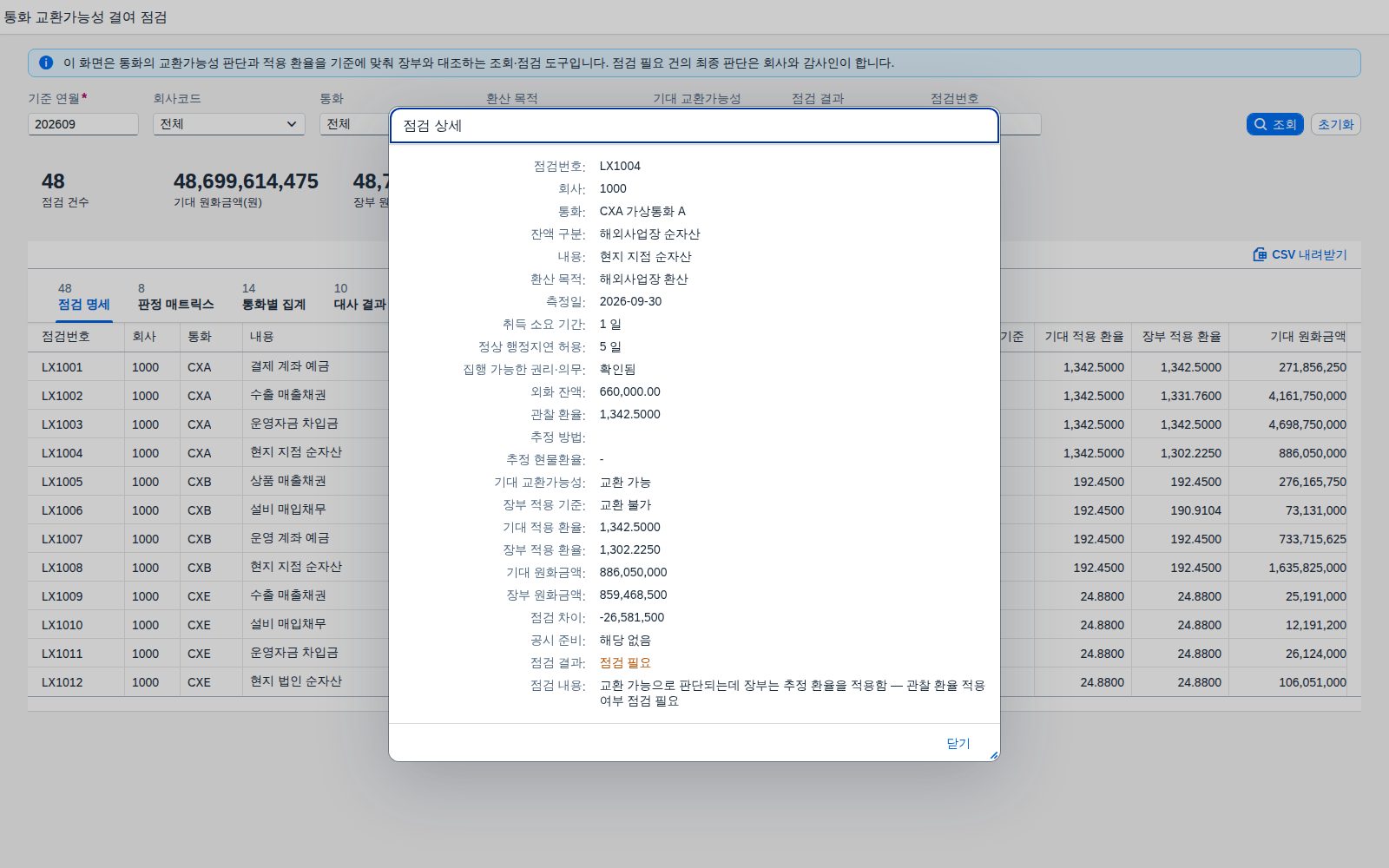1389x868 pixels.
Task: Click the CSV export icon
Action: 1260,254
